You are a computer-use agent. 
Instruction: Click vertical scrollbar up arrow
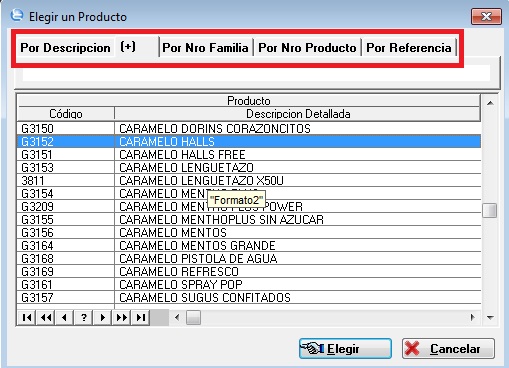(490, 103)
